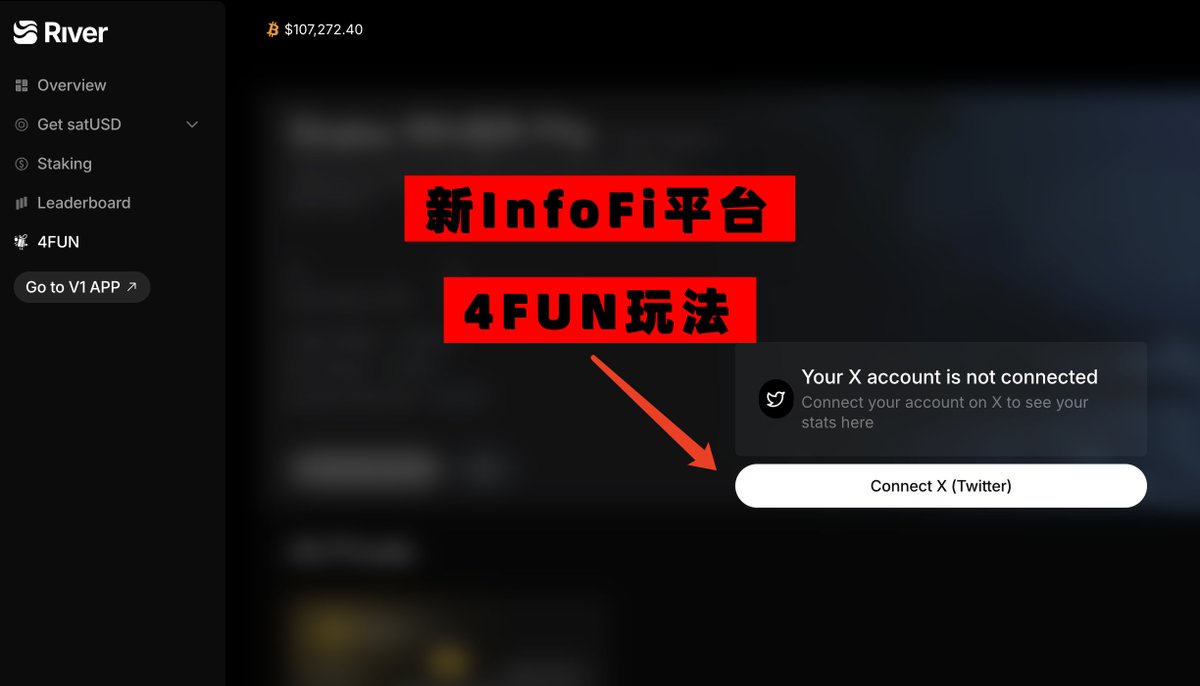1200x686 pixels.
Task: Select the 4FUN text label
Action: 58,242
